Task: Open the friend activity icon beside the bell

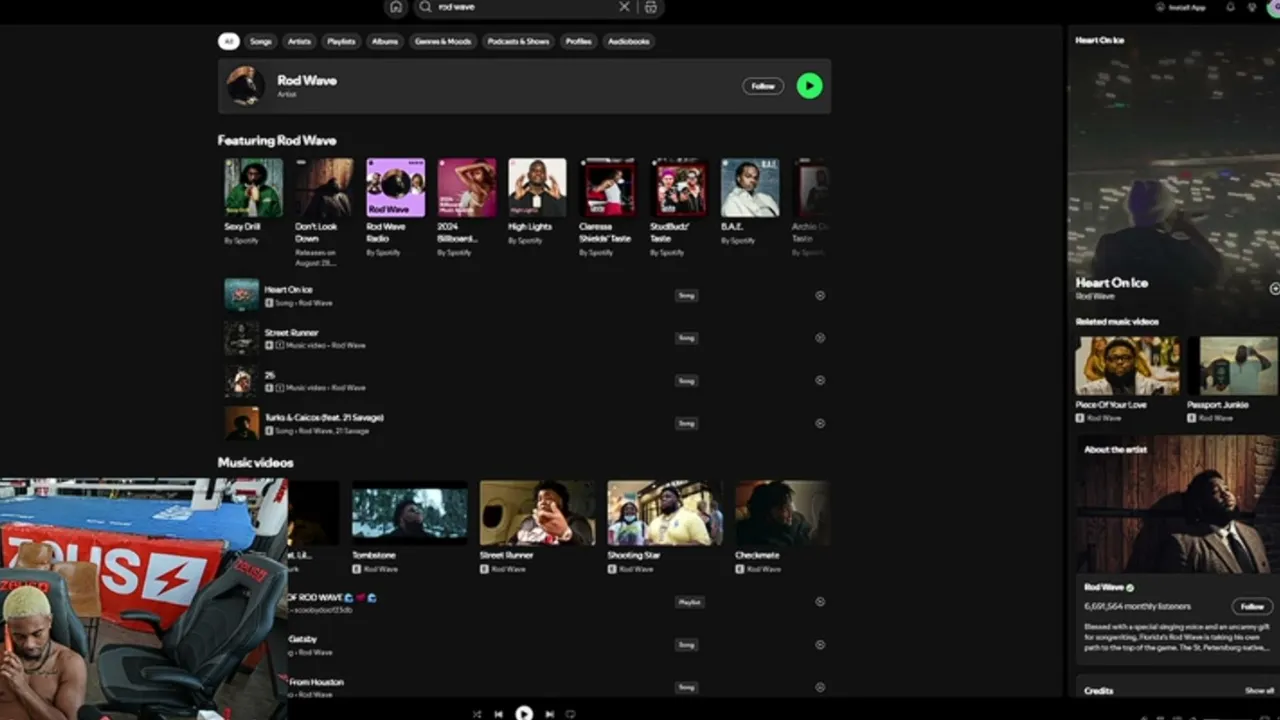Action: [1252, 7]
